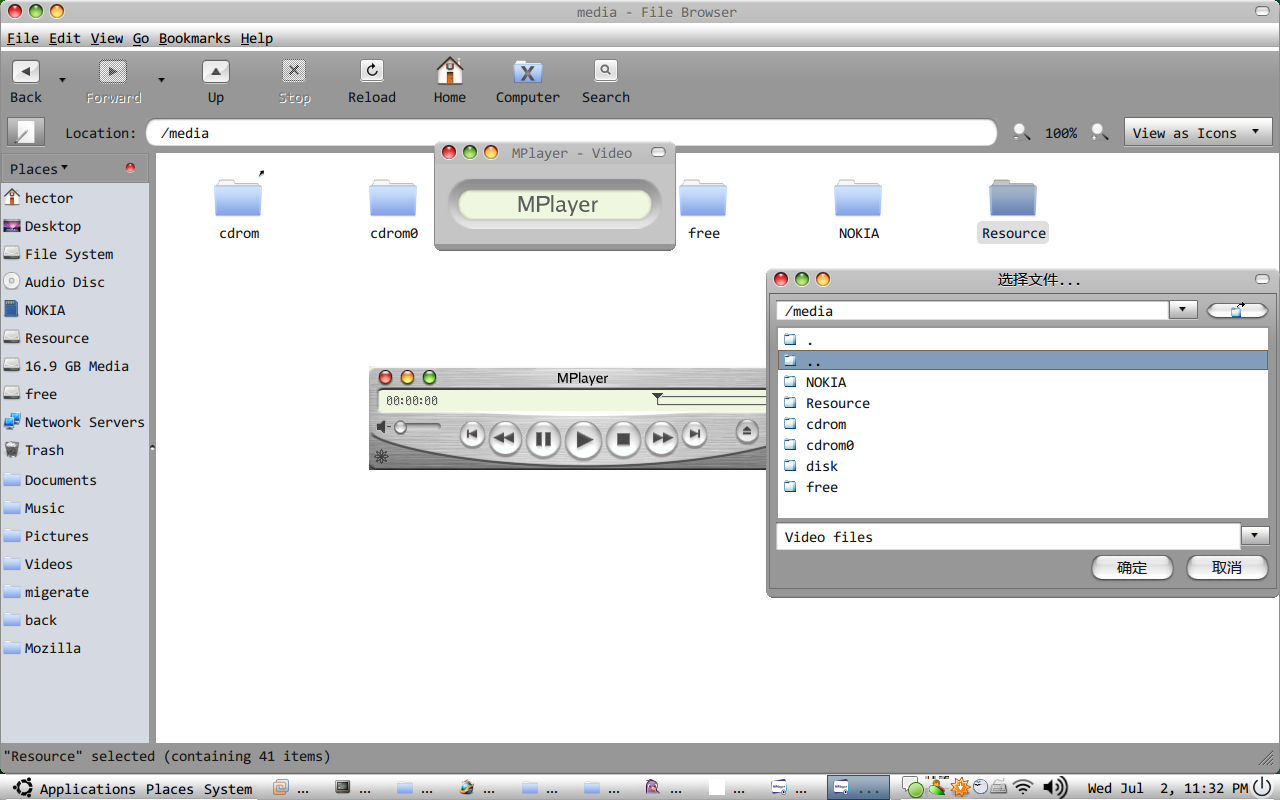Go to the Home folder
Viewport: 1280px width, 800px height.
click(450, 82)
